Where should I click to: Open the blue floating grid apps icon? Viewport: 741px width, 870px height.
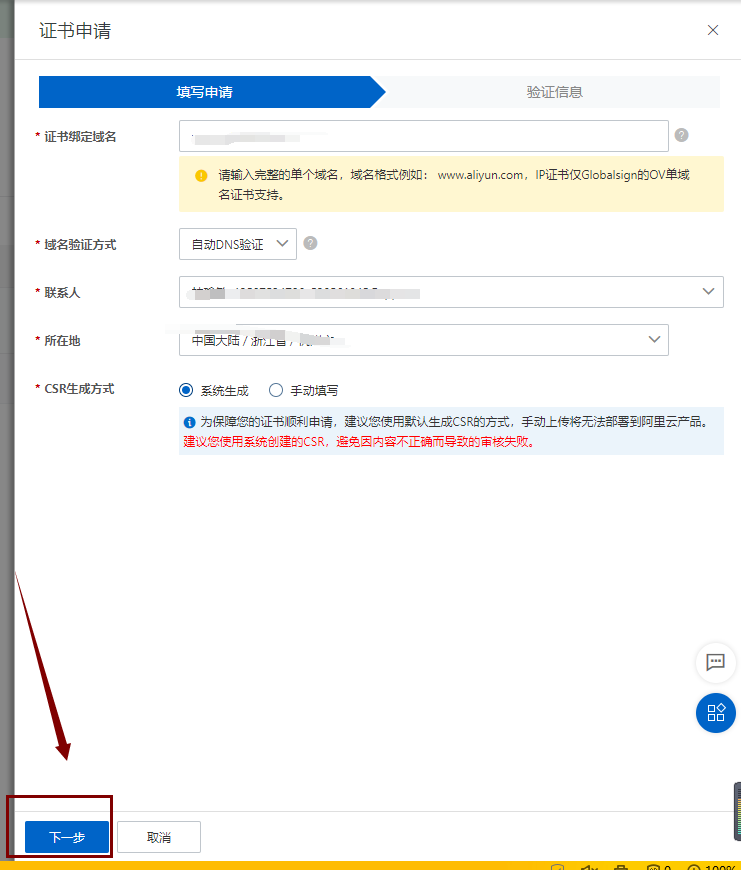click(715, 712)
